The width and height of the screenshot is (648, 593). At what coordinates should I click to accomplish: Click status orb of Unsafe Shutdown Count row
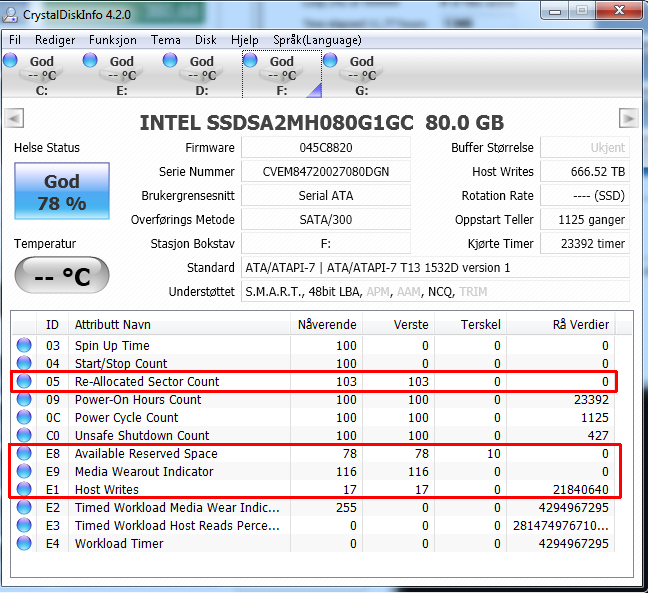(x=24, y=435)
